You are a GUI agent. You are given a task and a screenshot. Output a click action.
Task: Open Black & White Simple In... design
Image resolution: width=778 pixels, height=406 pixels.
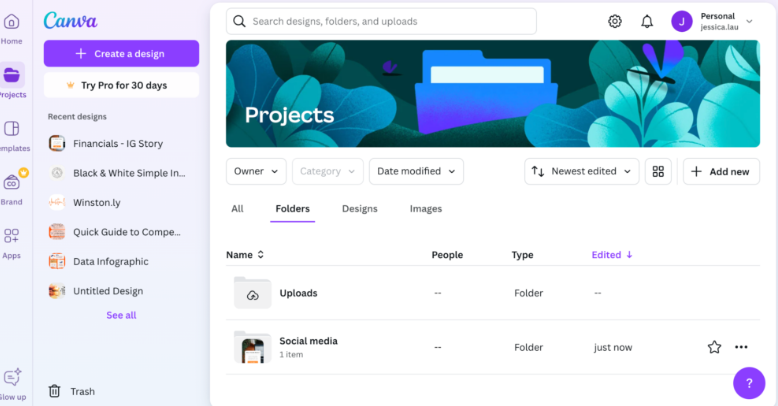(x=117, y=173)
